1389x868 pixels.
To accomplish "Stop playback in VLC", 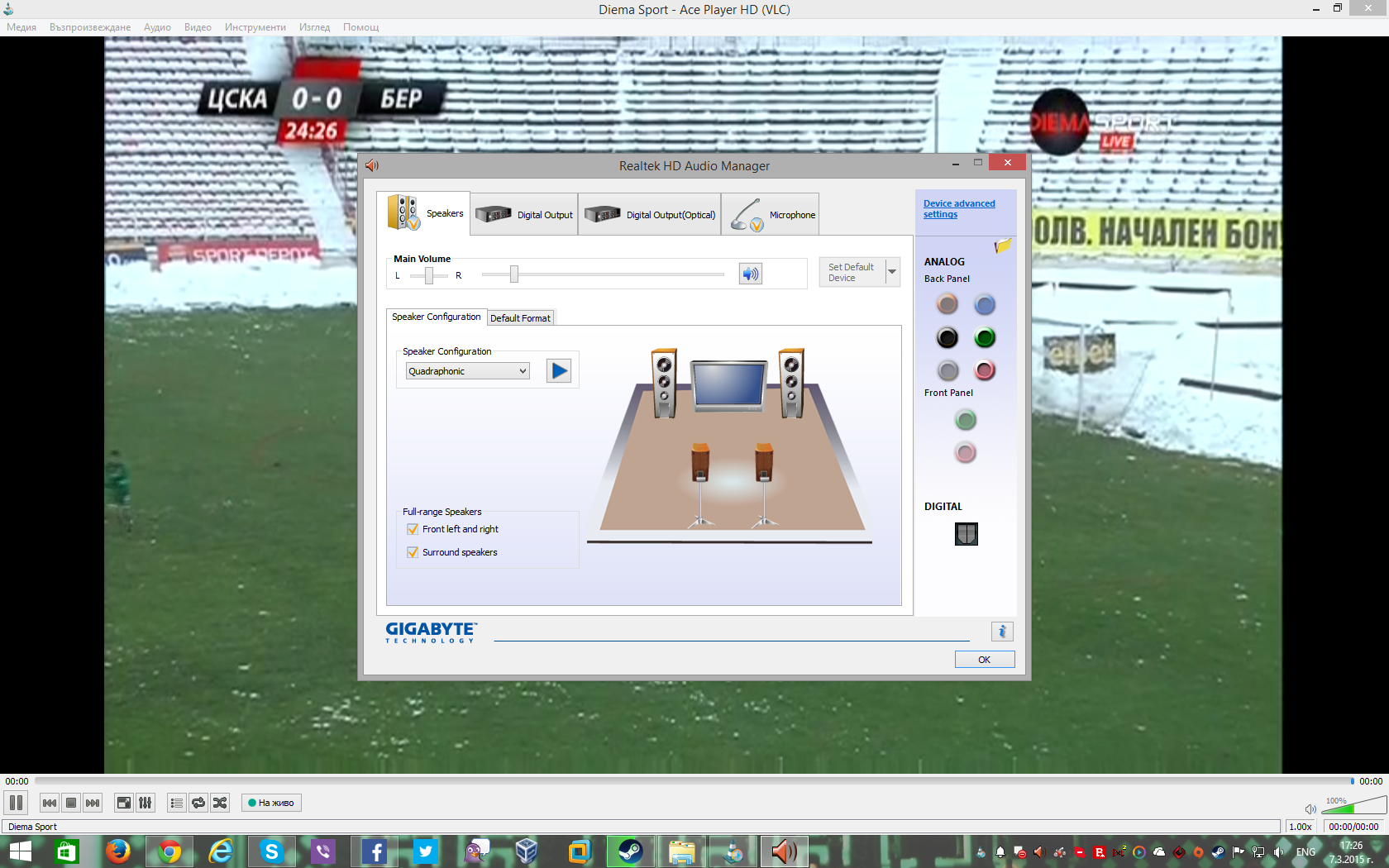I will [x=71, y=803].
